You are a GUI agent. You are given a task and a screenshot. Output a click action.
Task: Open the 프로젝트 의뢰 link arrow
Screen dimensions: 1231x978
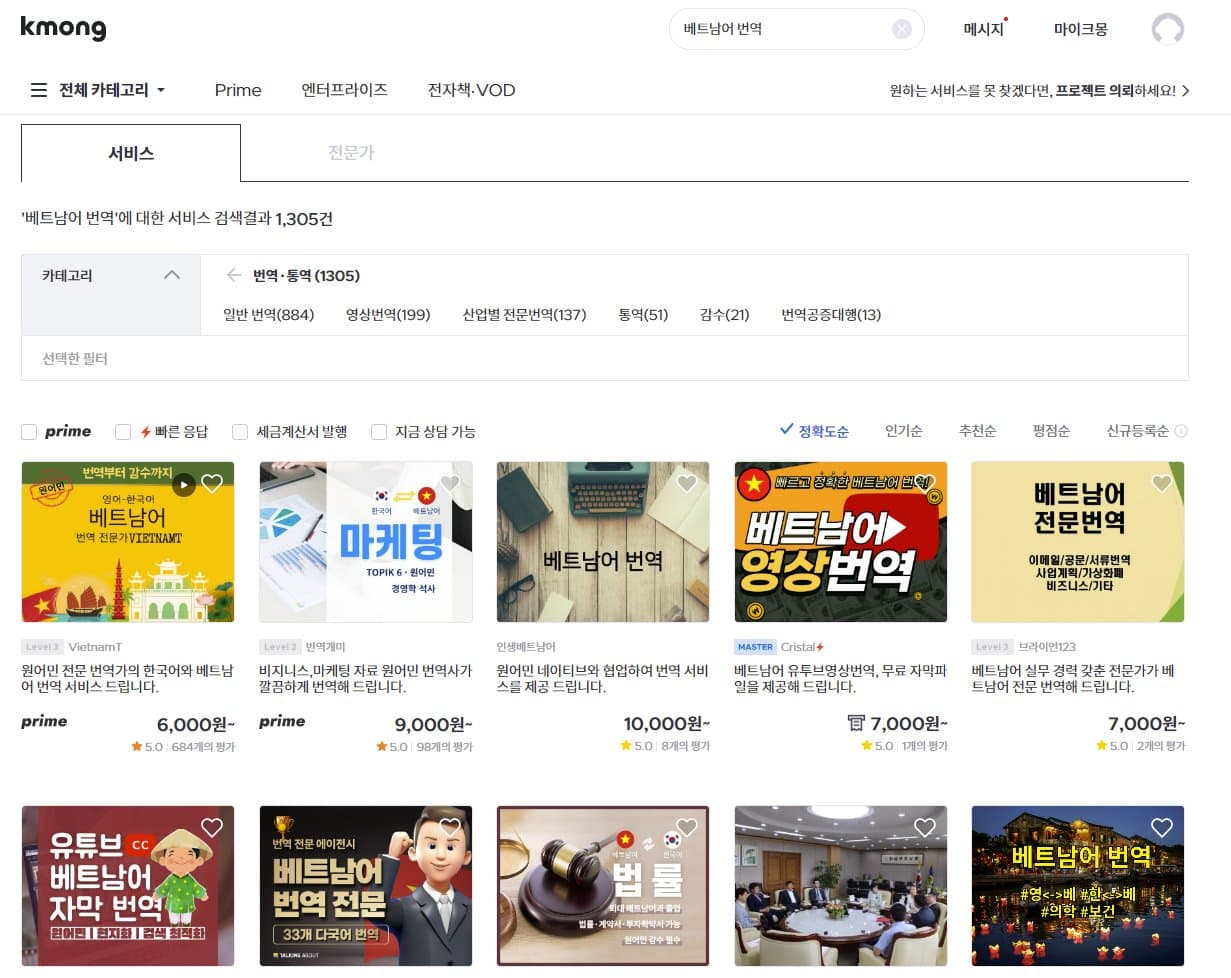(1185, 91)
